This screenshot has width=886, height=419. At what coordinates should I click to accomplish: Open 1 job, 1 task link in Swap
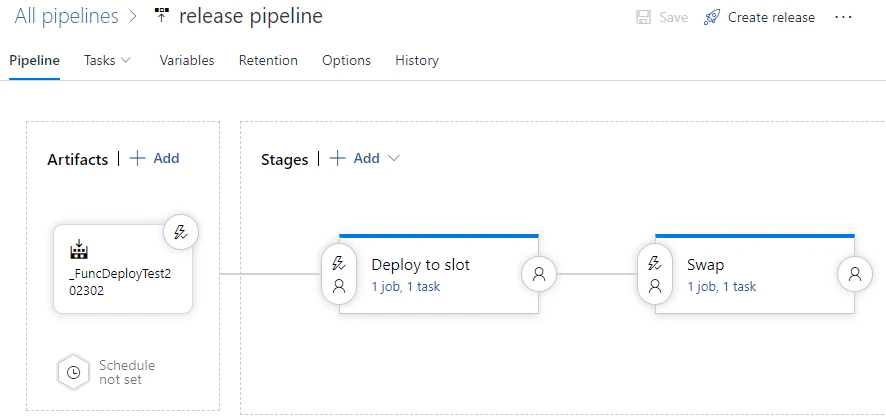point(722,286)
